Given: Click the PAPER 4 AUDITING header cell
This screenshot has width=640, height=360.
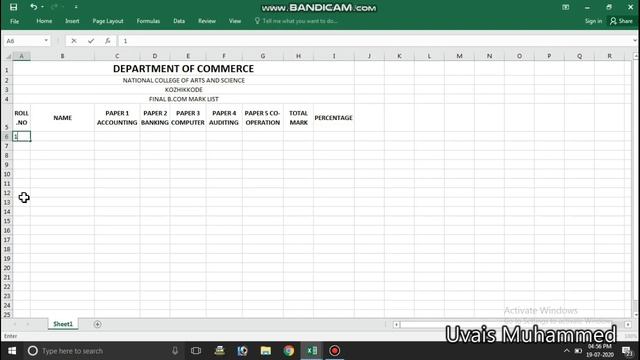Looking at the screenshot, I should click(224, 118).
